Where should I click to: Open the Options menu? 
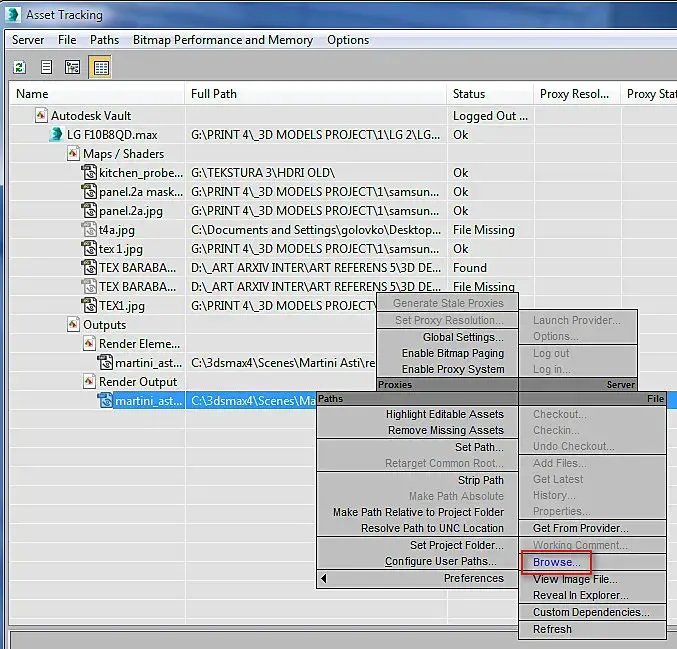pyautogui.click(x=348, y=40)
